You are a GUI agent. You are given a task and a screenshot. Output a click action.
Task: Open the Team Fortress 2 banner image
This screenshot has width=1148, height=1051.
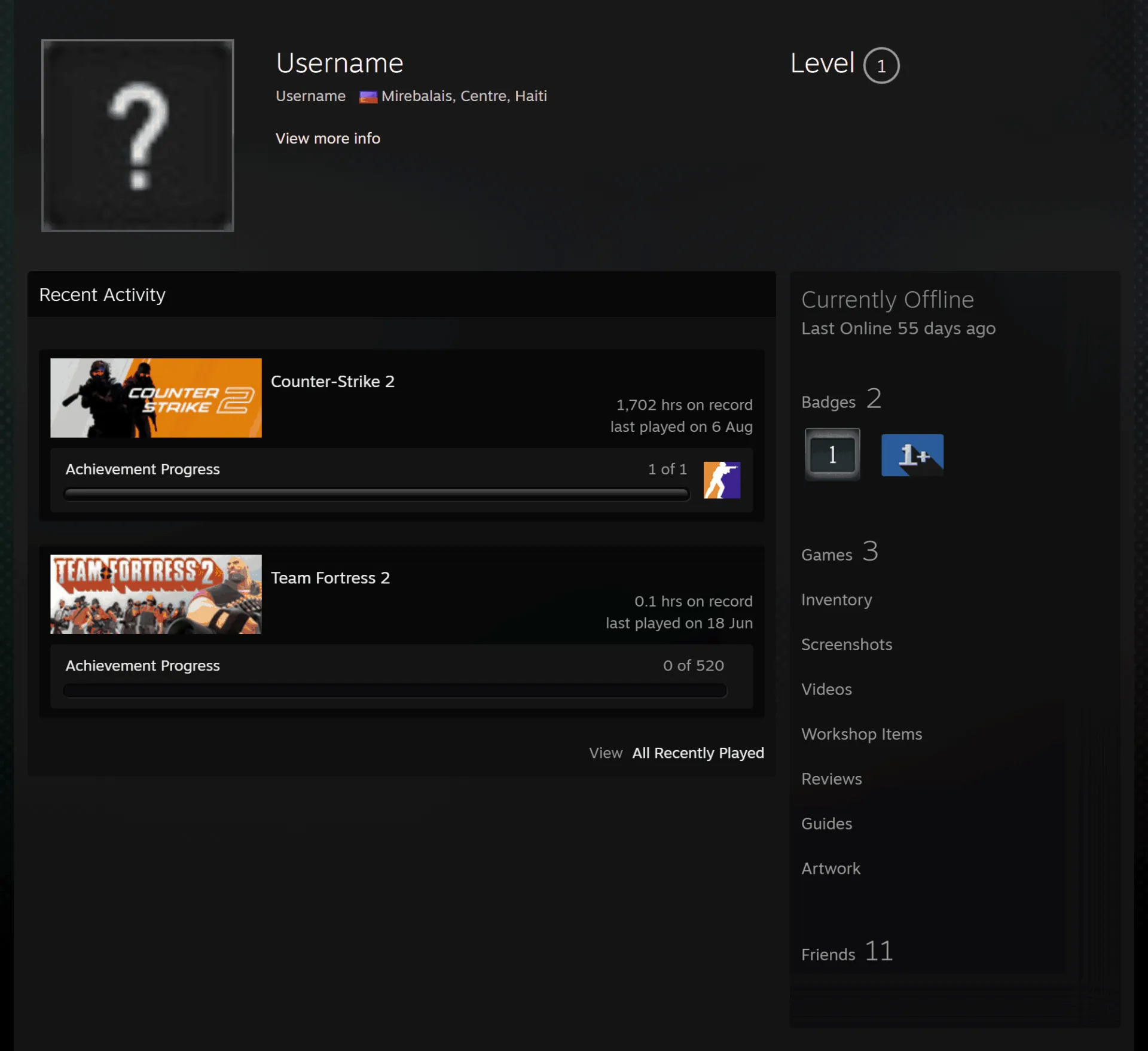[x=156, y=594]
